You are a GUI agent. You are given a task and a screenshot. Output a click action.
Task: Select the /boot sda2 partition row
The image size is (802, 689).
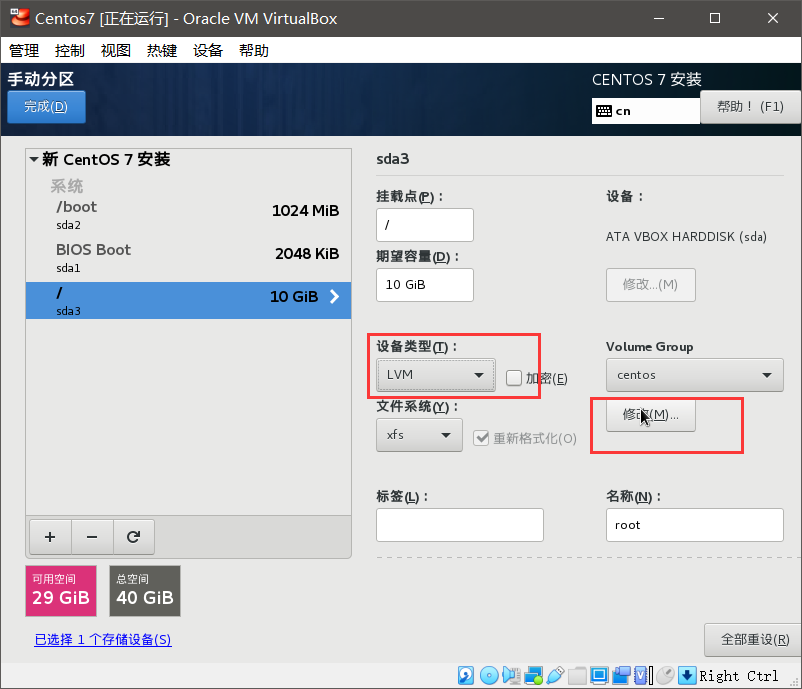[x=188, y=215]
